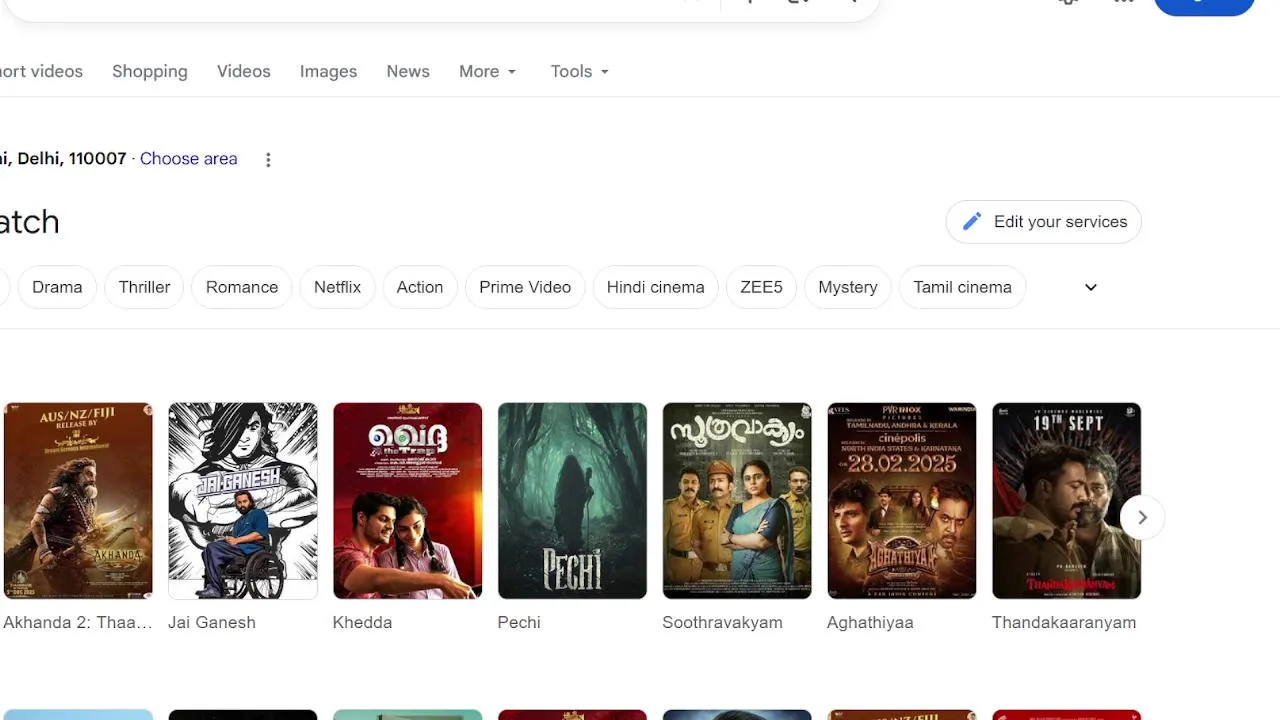
Task: Click the Aghathiyaa title text
Action: pyautogui.click(x=870, y=622)
